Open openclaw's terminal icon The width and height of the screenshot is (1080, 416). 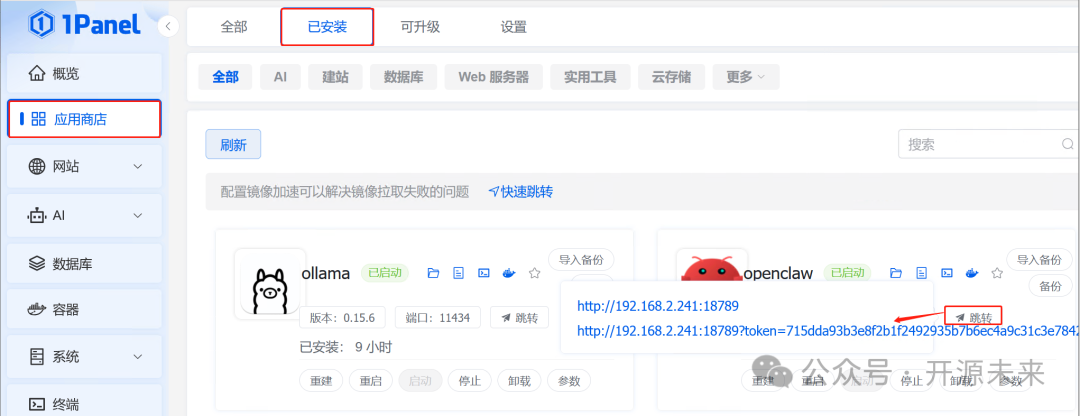[946, 273]
